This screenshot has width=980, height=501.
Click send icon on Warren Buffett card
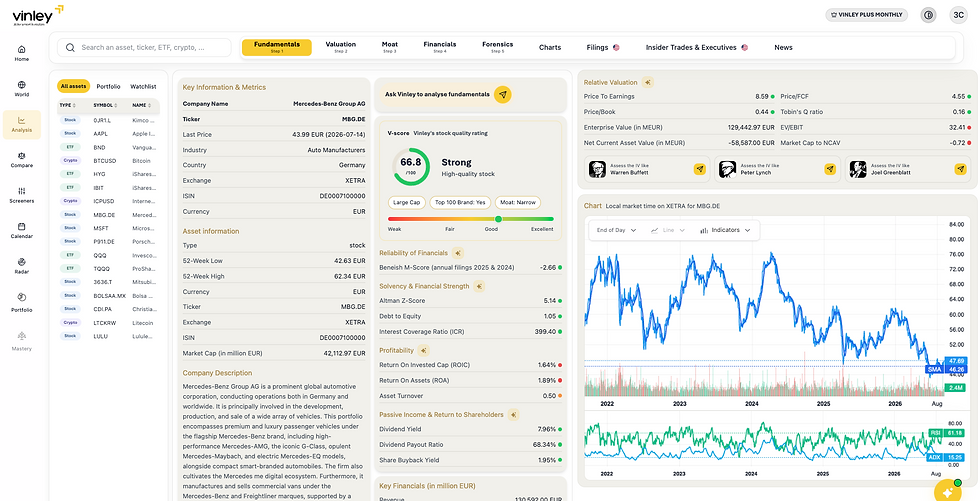tap(699, 169)
